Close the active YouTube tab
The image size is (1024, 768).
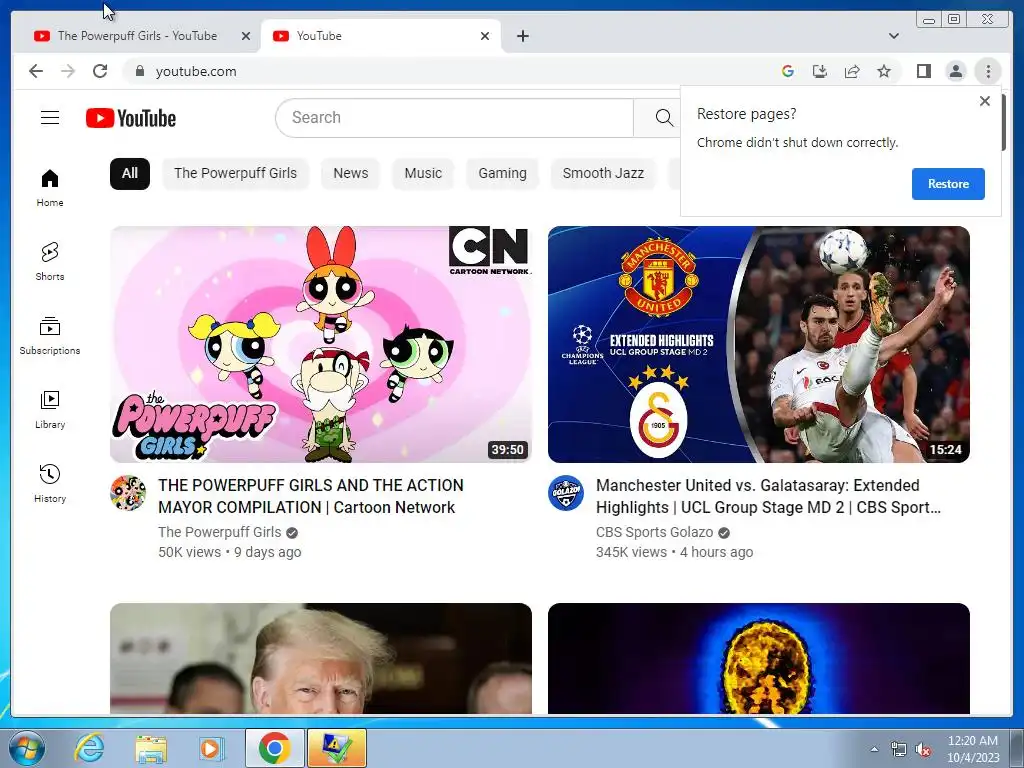[x=485, y=36]
